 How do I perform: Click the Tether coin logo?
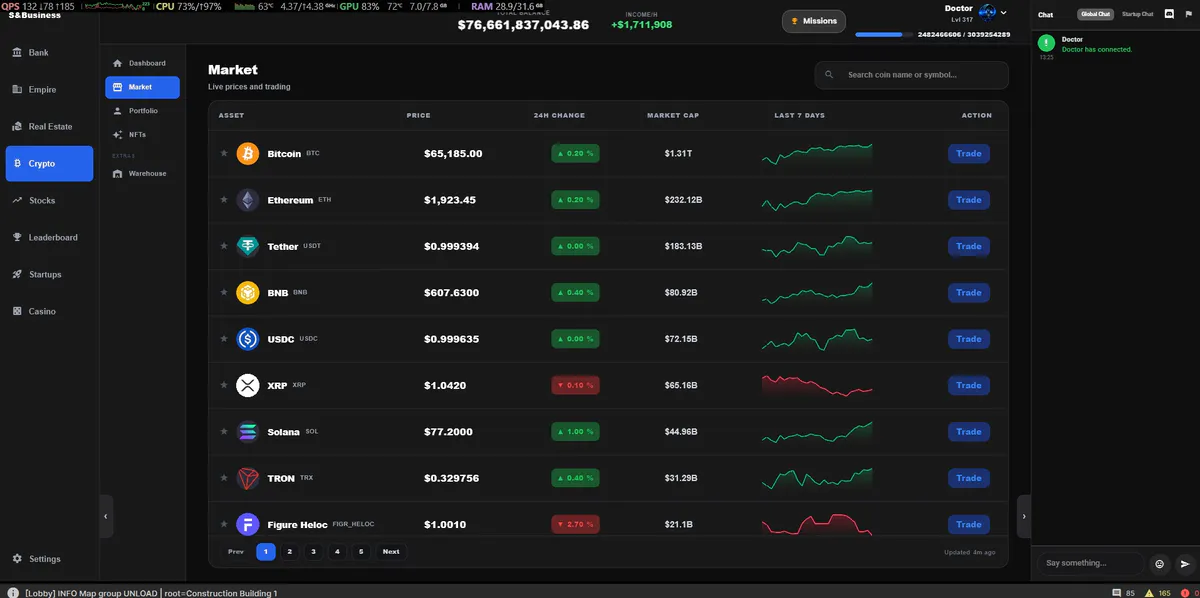point(247,246)
